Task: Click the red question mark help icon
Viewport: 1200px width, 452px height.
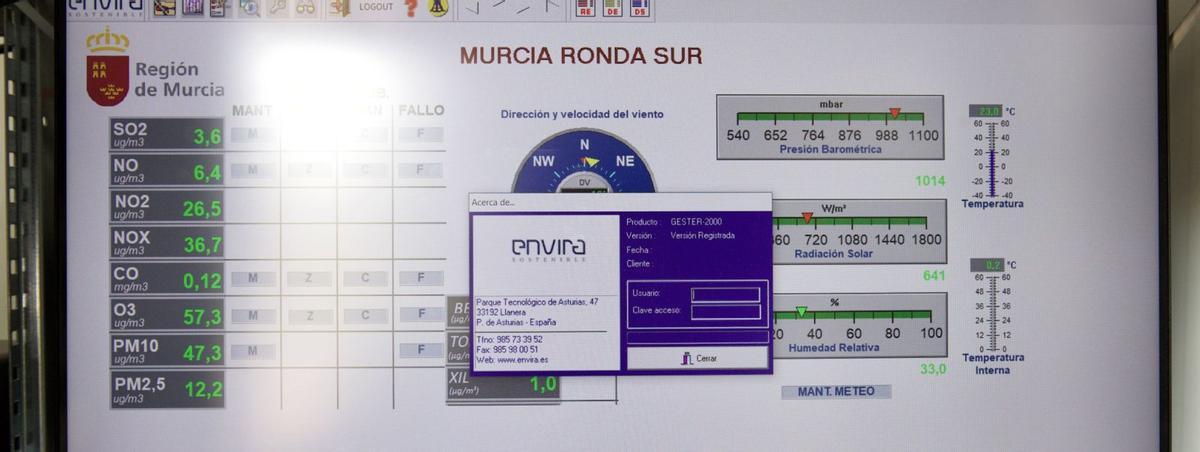Action: click(x=411, y=8)
